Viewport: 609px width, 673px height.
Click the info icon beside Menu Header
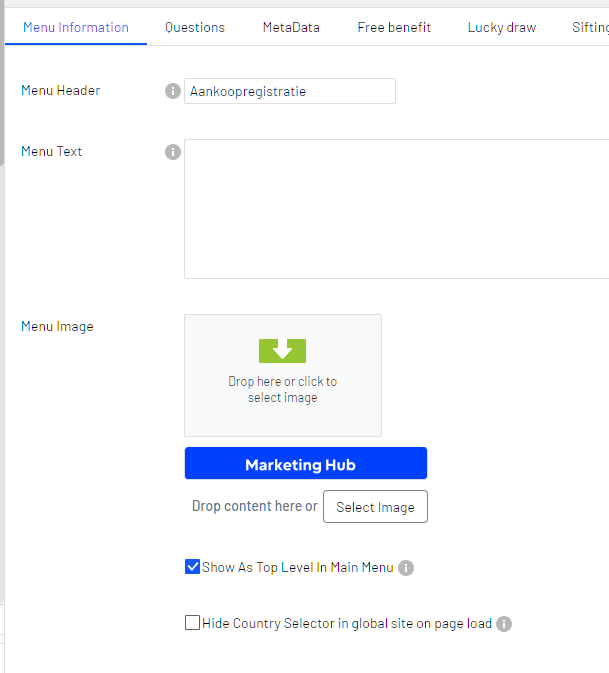172,91
